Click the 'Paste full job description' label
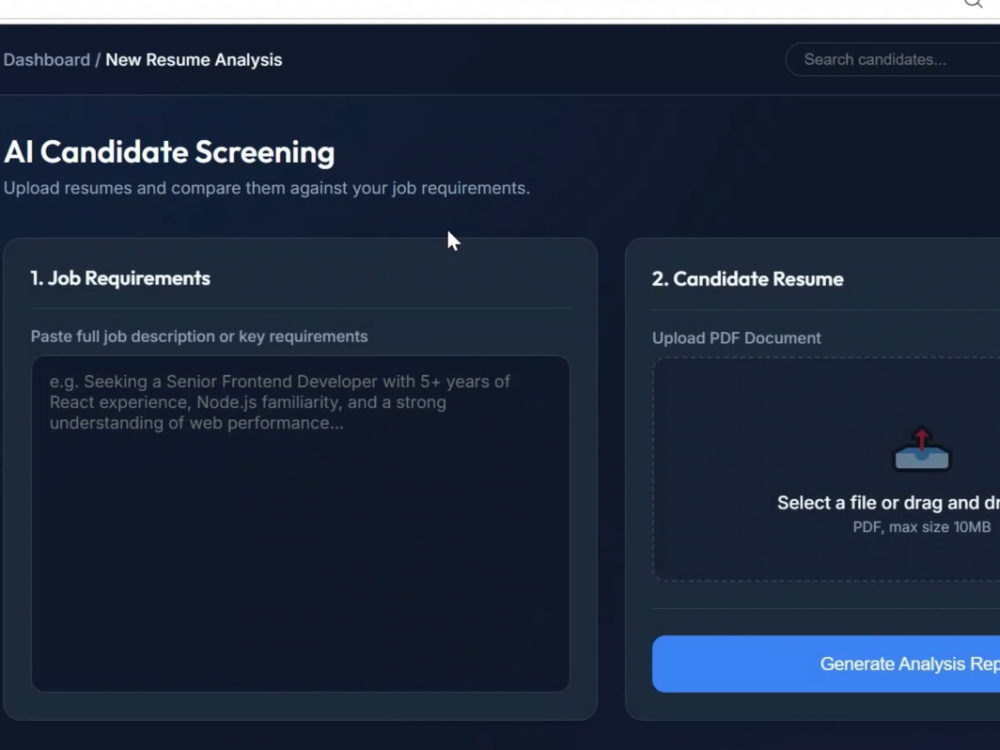 [x=199, y=336]
